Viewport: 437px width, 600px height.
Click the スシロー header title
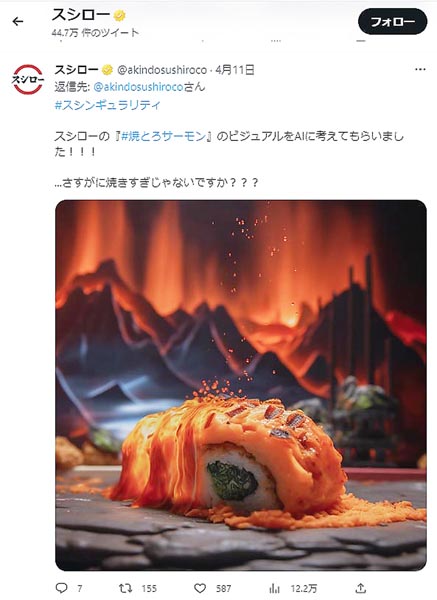click(x=81, y=15)
